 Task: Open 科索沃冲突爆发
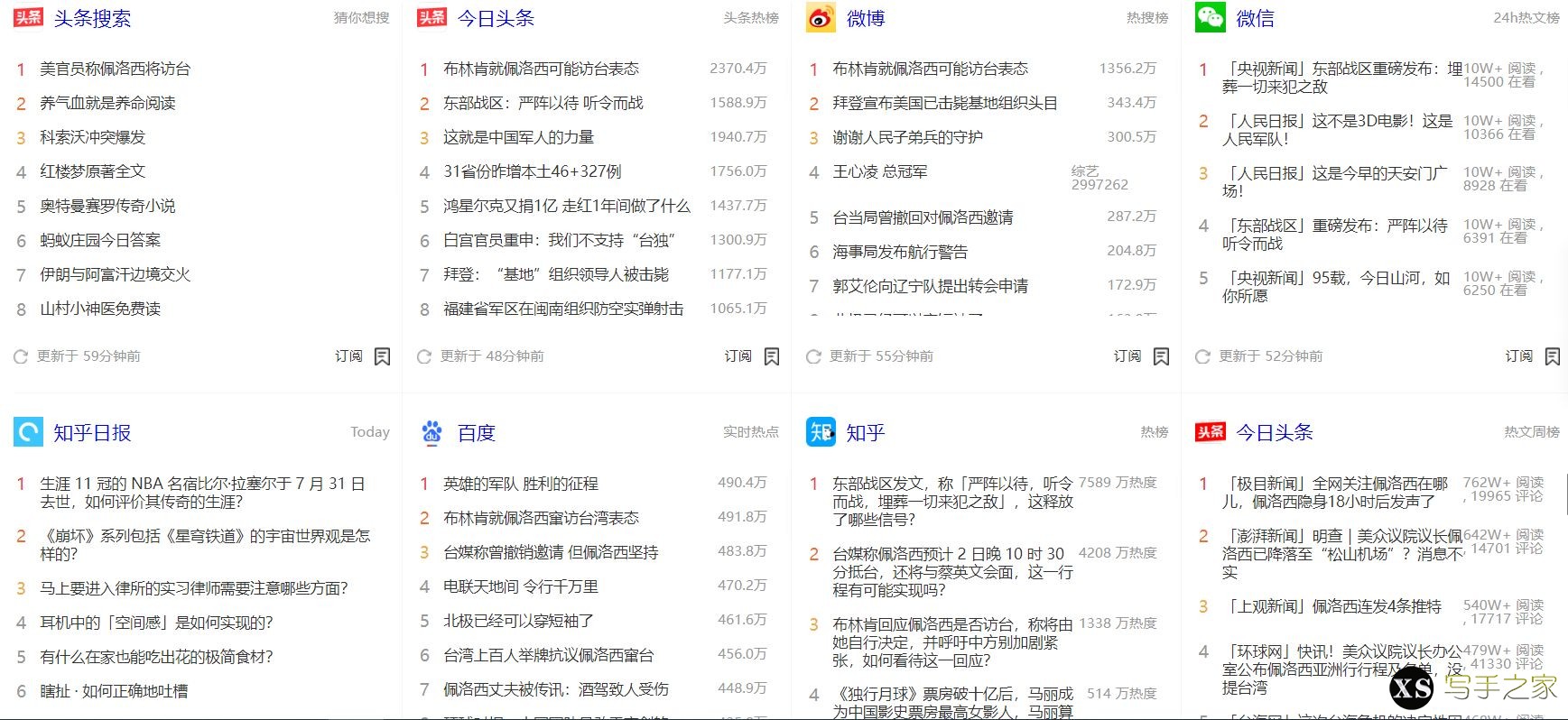tap(92, 137)
